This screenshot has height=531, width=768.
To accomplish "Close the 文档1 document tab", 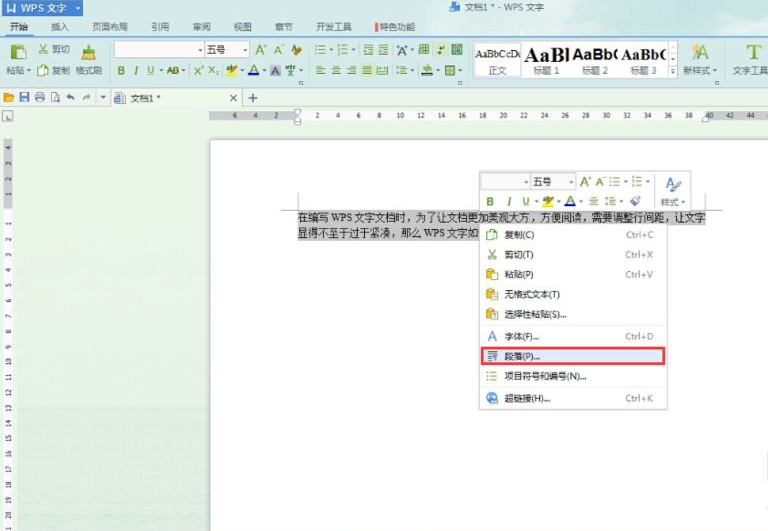I will point(234,98).
